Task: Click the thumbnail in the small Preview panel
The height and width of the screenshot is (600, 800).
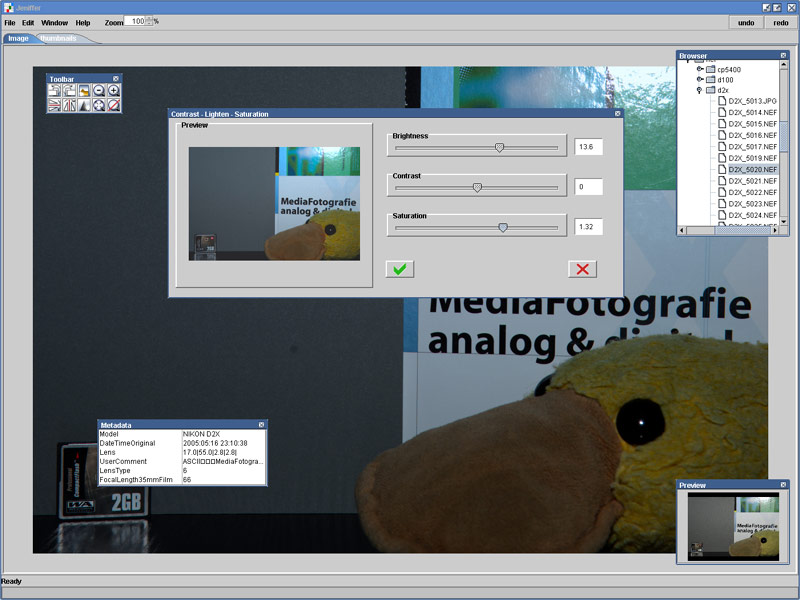Action: tap(733, 527)
